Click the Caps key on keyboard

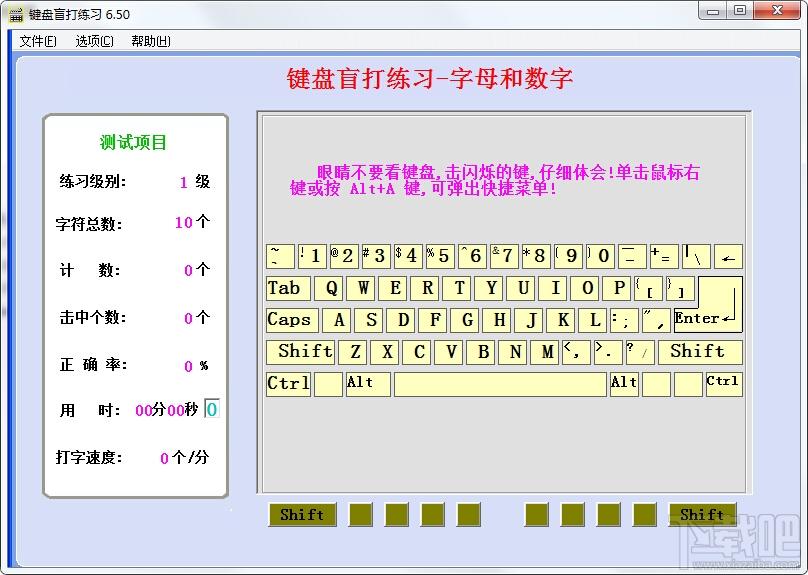[291, 320]
